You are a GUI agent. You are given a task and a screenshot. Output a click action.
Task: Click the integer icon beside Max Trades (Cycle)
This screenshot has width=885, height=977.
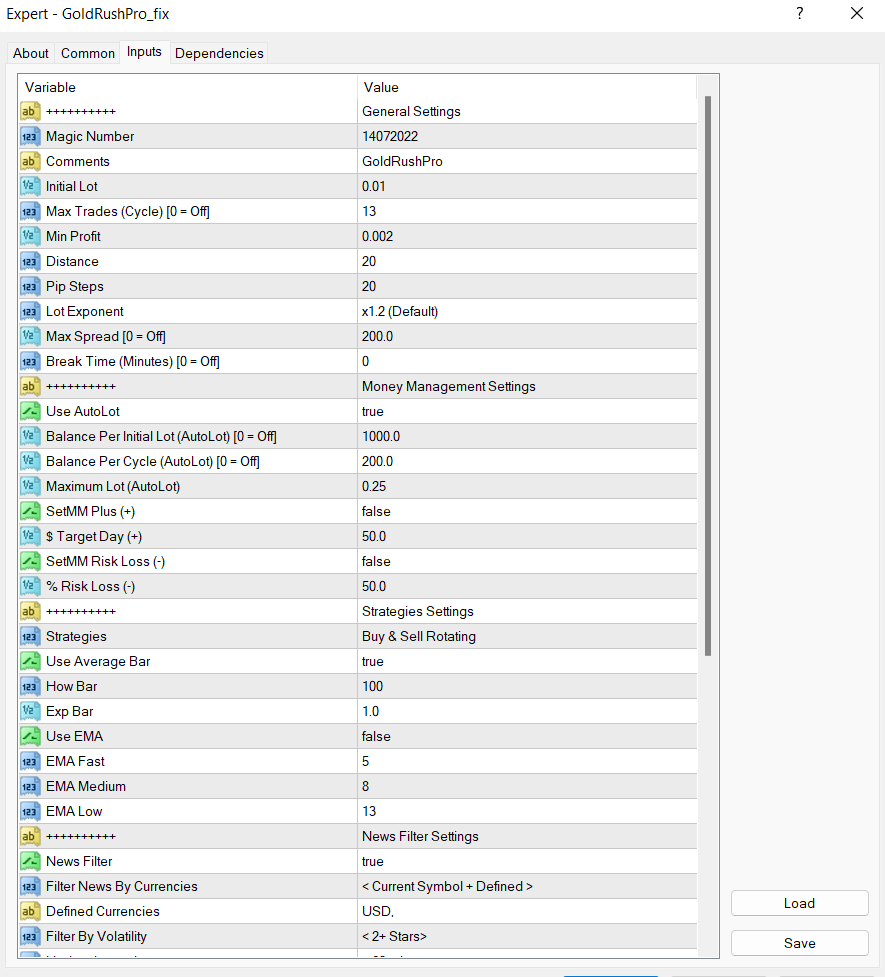pyautogui.click(x=30, y=211)
